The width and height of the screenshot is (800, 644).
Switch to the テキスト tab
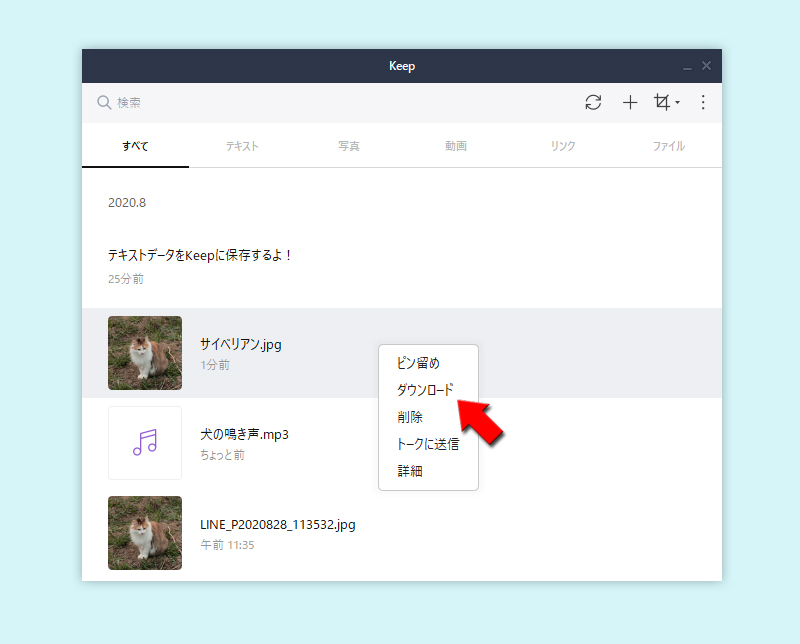point(242,145)
